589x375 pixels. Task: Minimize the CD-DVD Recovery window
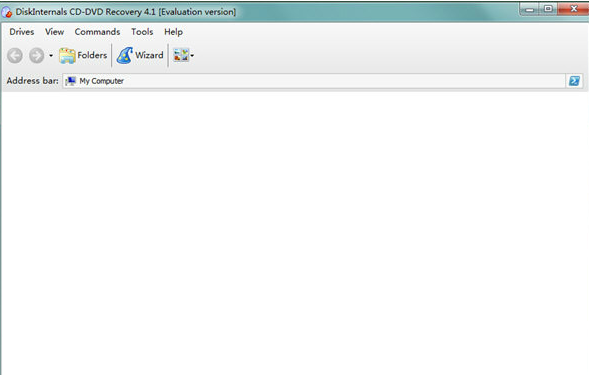point(530,9)
